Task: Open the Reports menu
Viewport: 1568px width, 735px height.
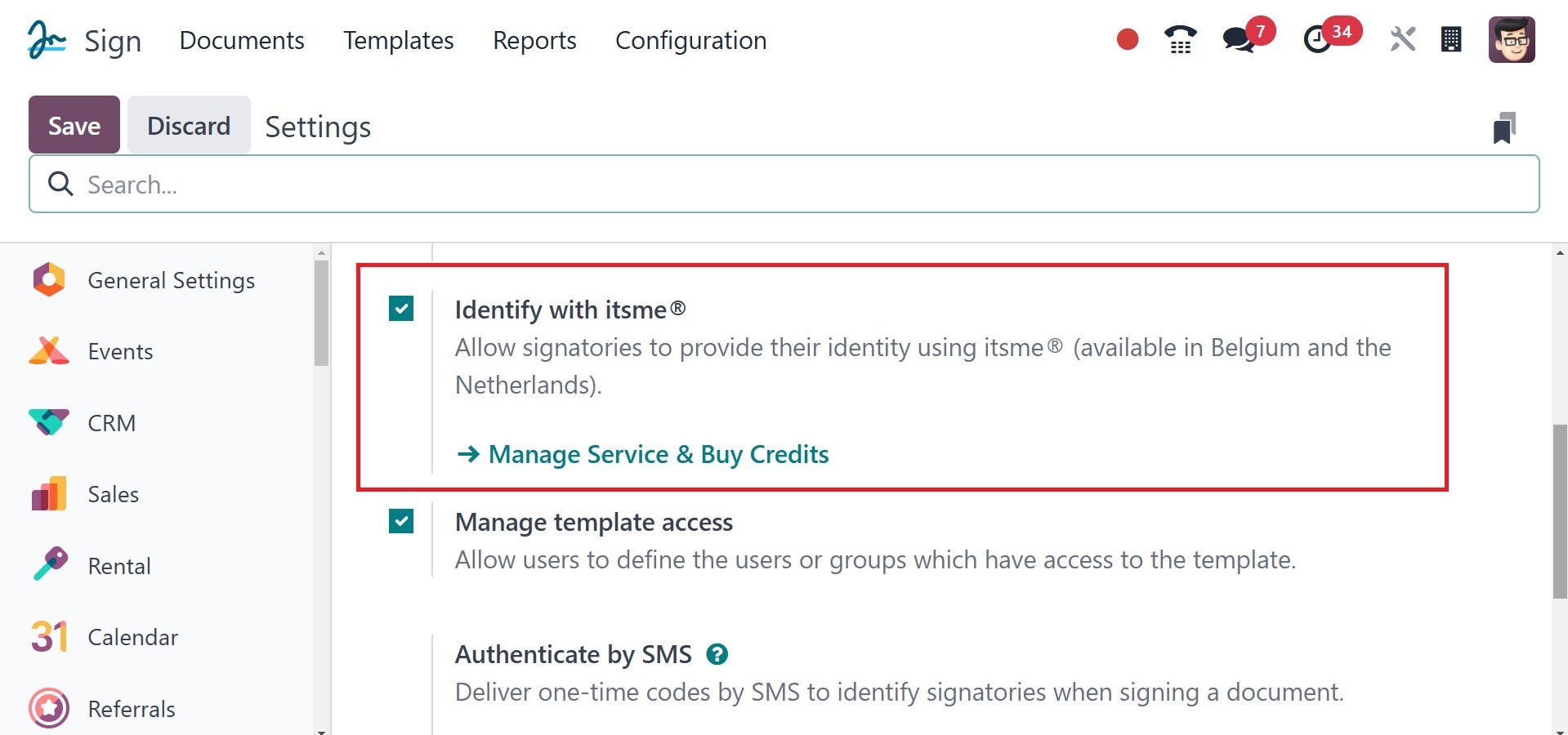Action: pos(534,40)
